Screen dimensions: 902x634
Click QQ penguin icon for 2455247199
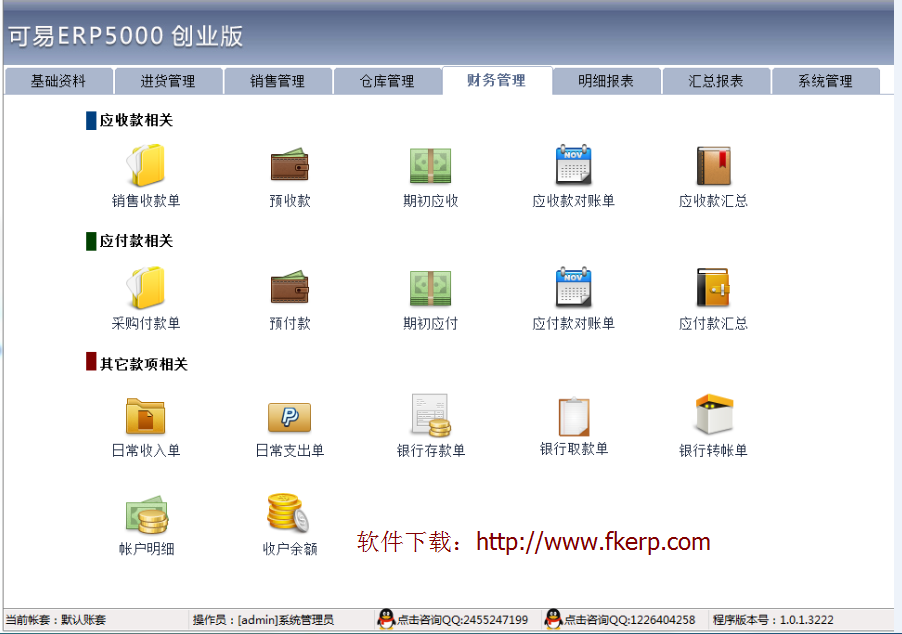[x=386, y=619]
